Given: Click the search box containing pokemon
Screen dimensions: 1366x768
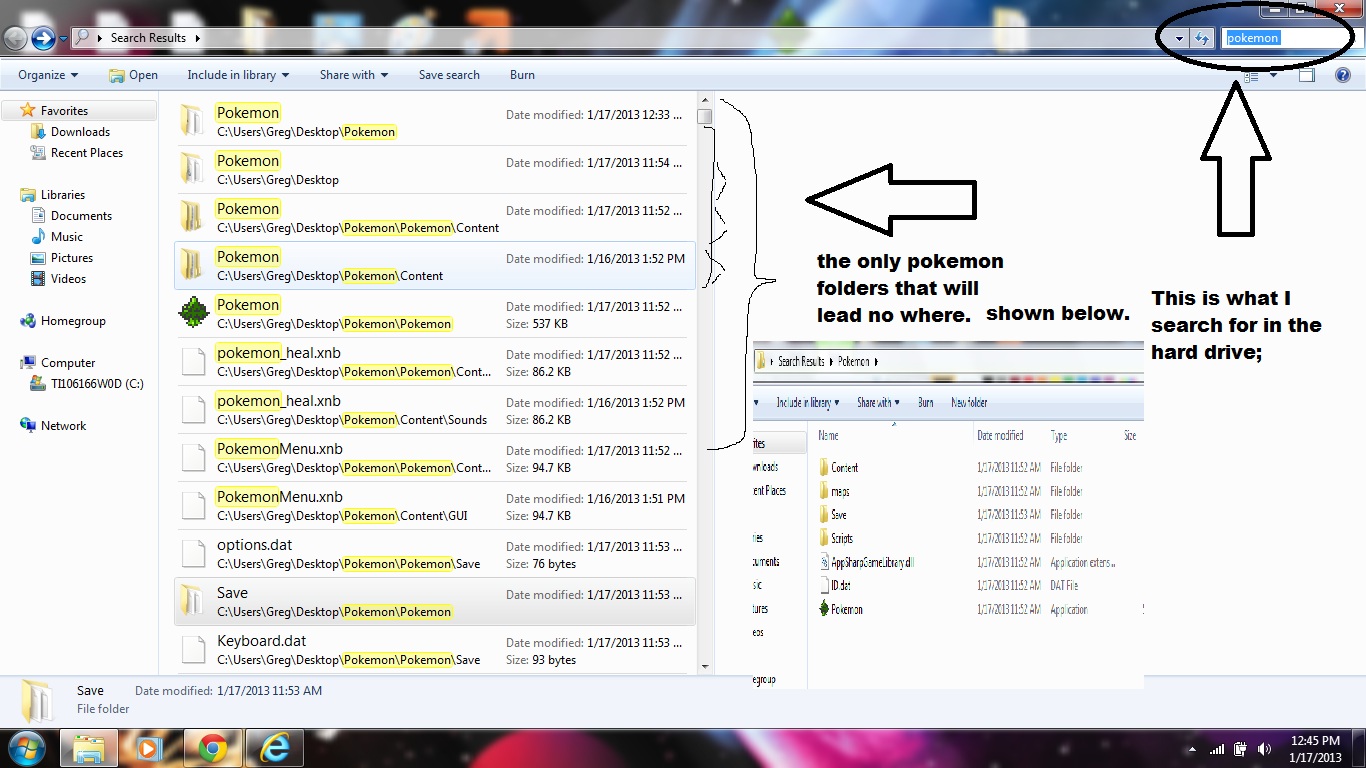Looking at the screenshot, I should [1286, 38].
